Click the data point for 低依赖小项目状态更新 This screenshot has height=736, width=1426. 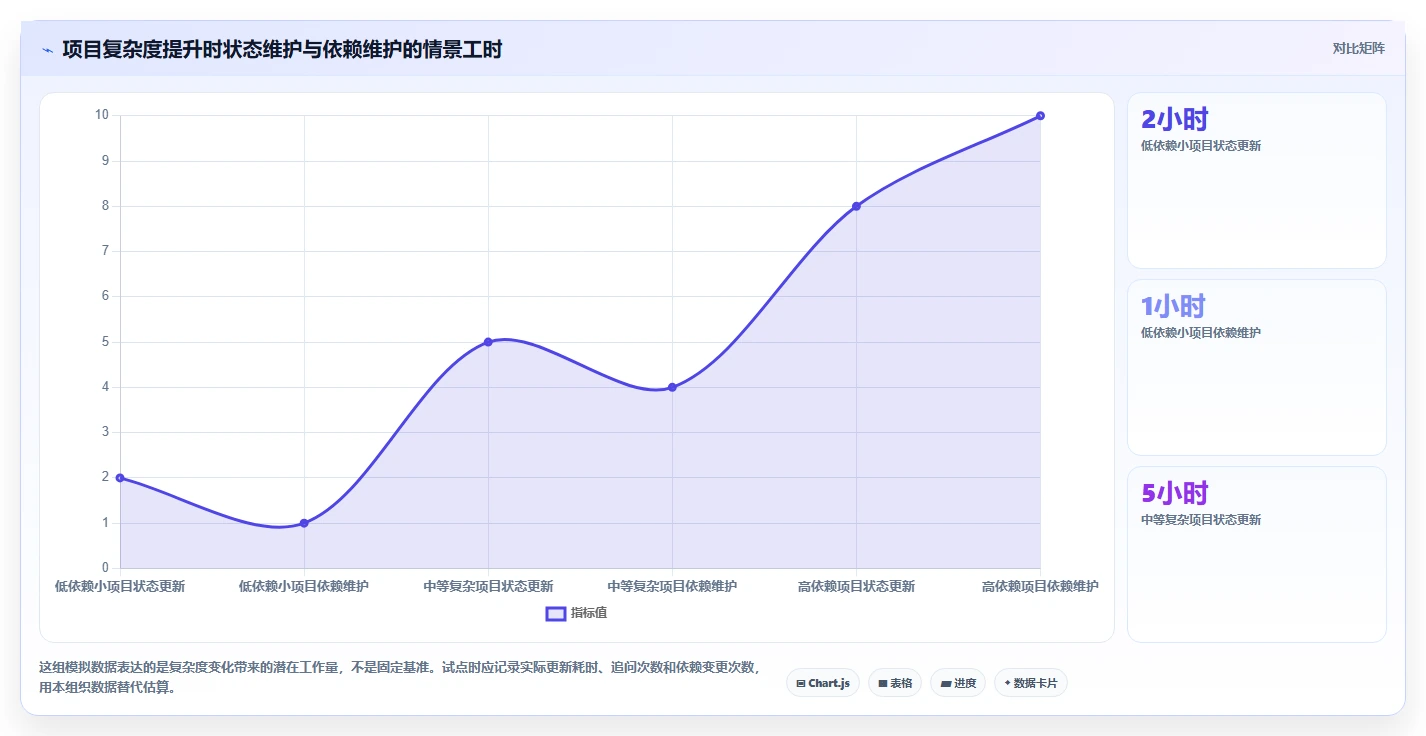pyautogui.click(x=120, y=478)
